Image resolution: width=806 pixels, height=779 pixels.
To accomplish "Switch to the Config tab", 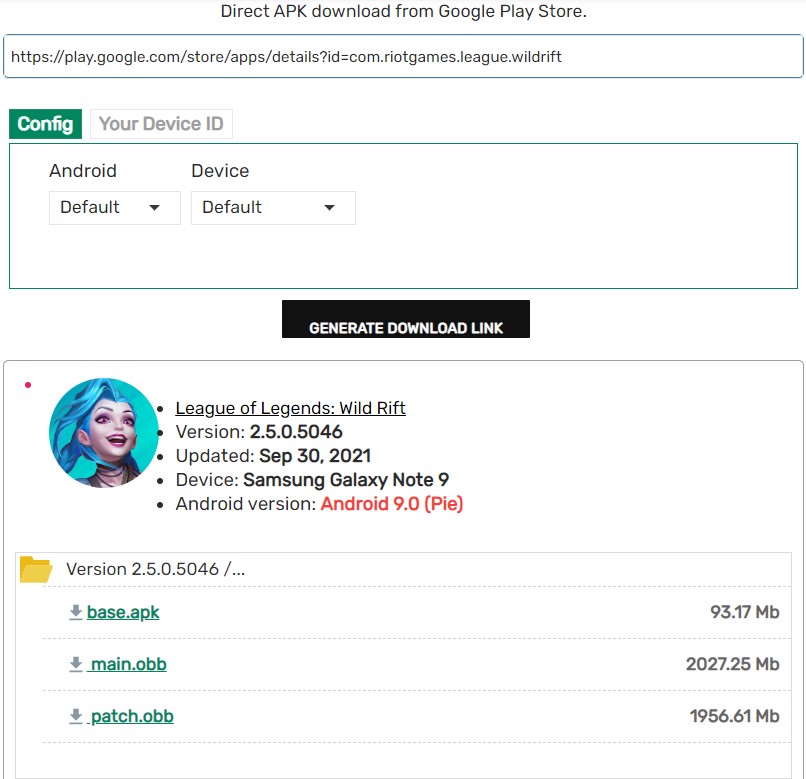I will (x=45, y=124).
